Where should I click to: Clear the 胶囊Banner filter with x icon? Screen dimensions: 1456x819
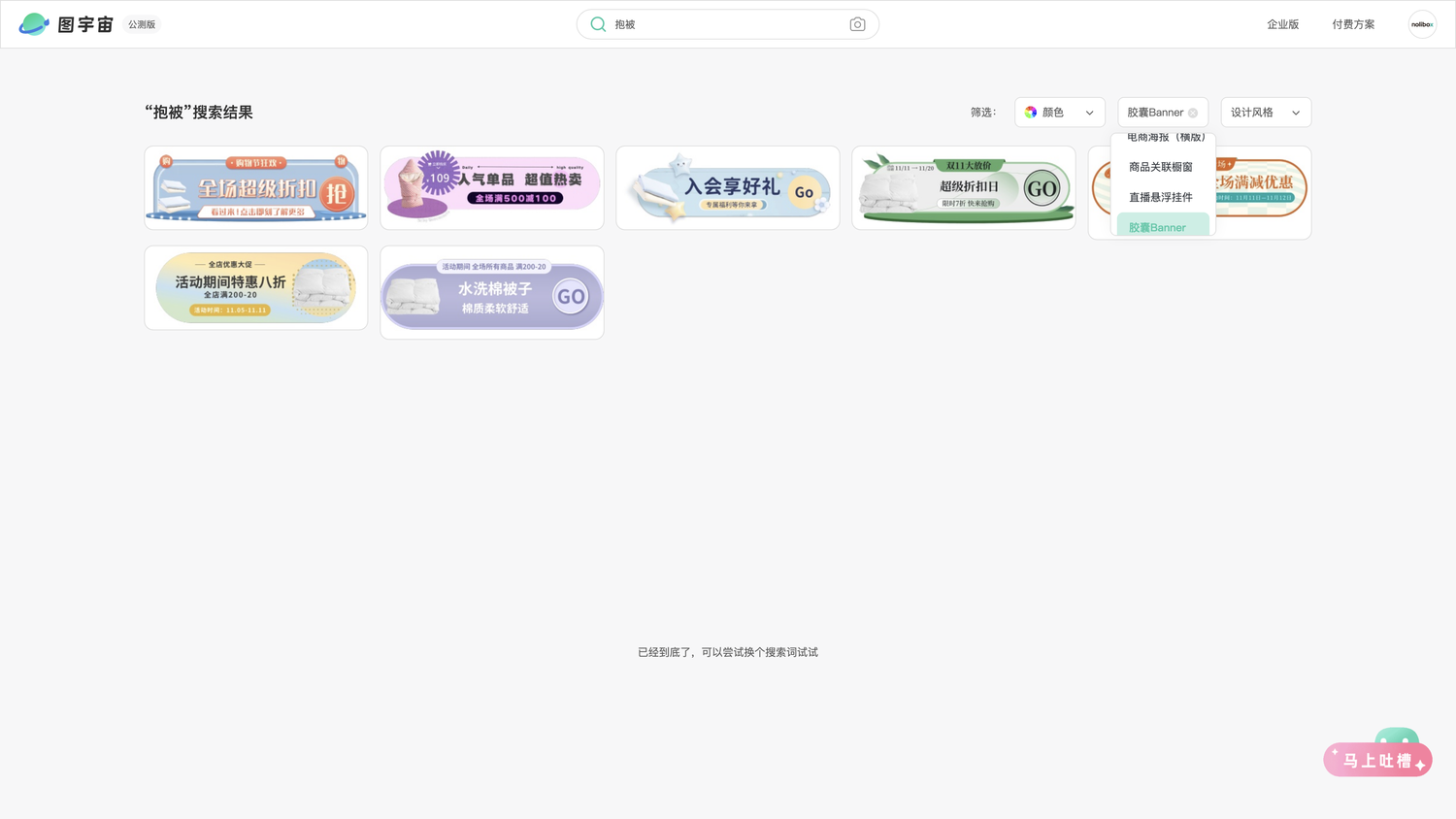pos(1193,114)
